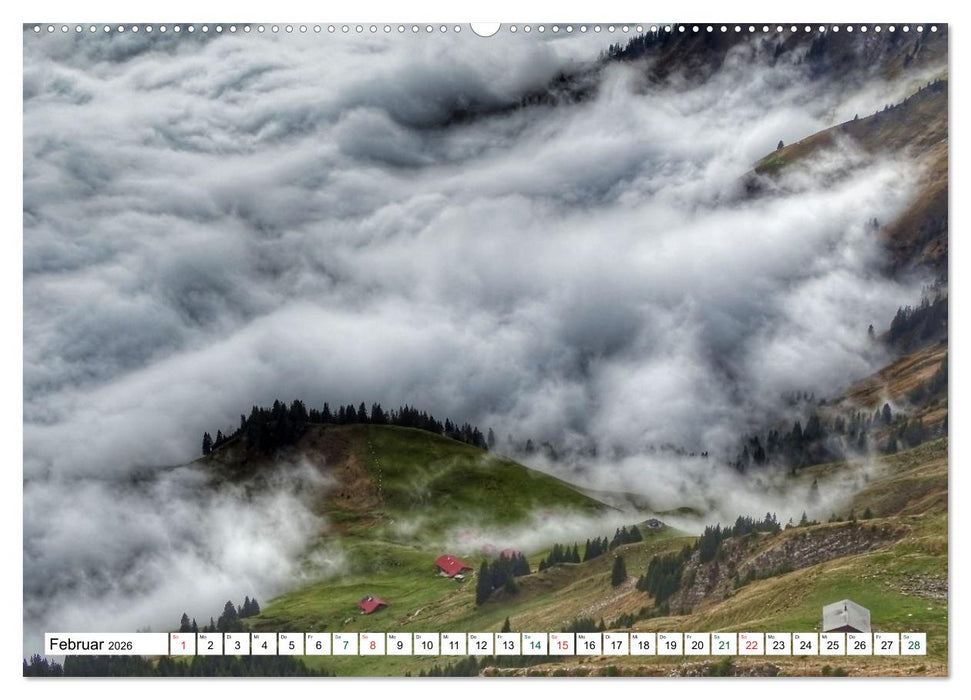Select date 4 Wednesday cell
Viewport: 971px width, 700px height.
tap(263, 645)
